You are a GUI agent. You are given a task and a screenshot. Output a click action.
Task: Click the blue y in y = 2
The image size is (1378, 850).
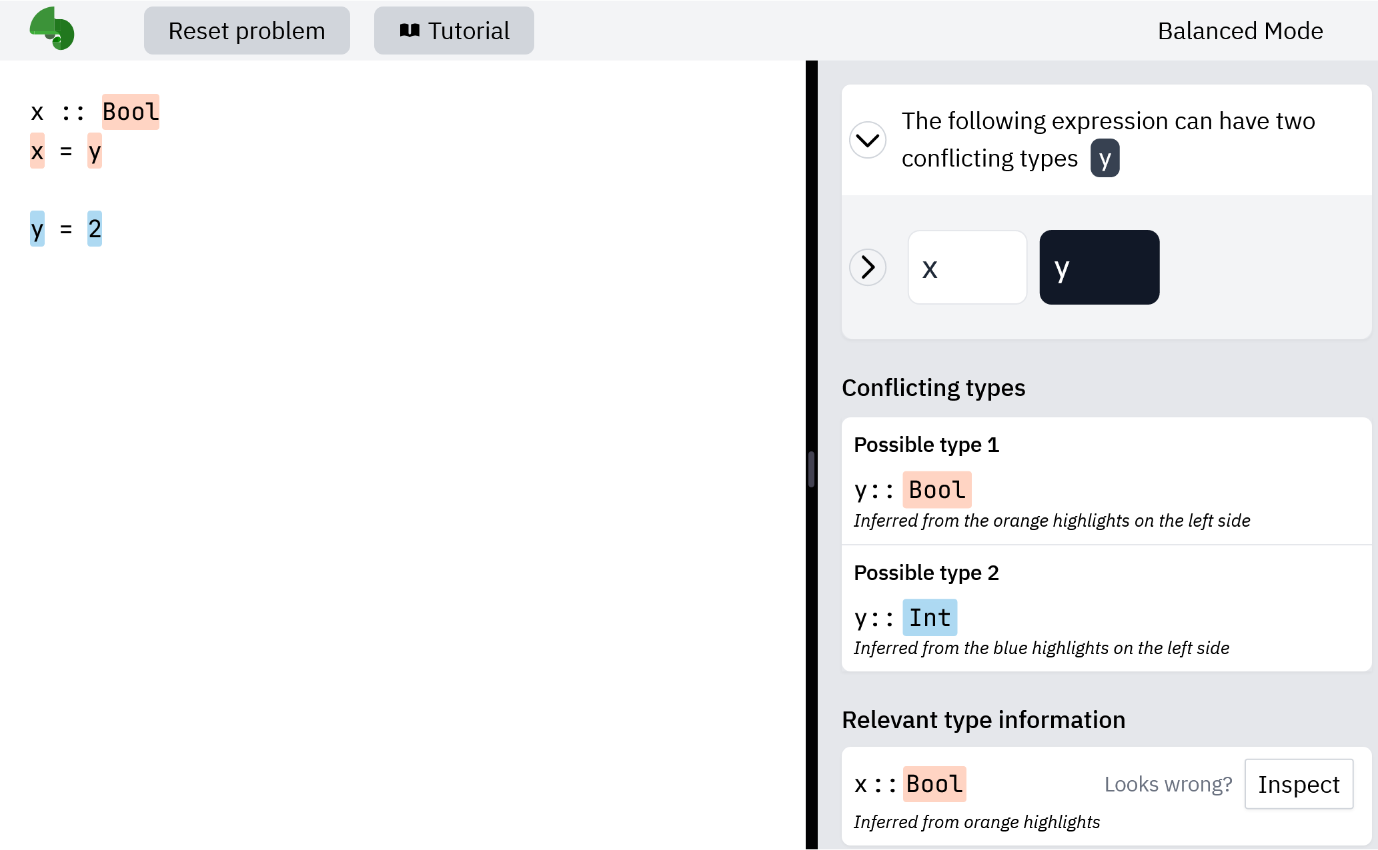coord(37,229)
